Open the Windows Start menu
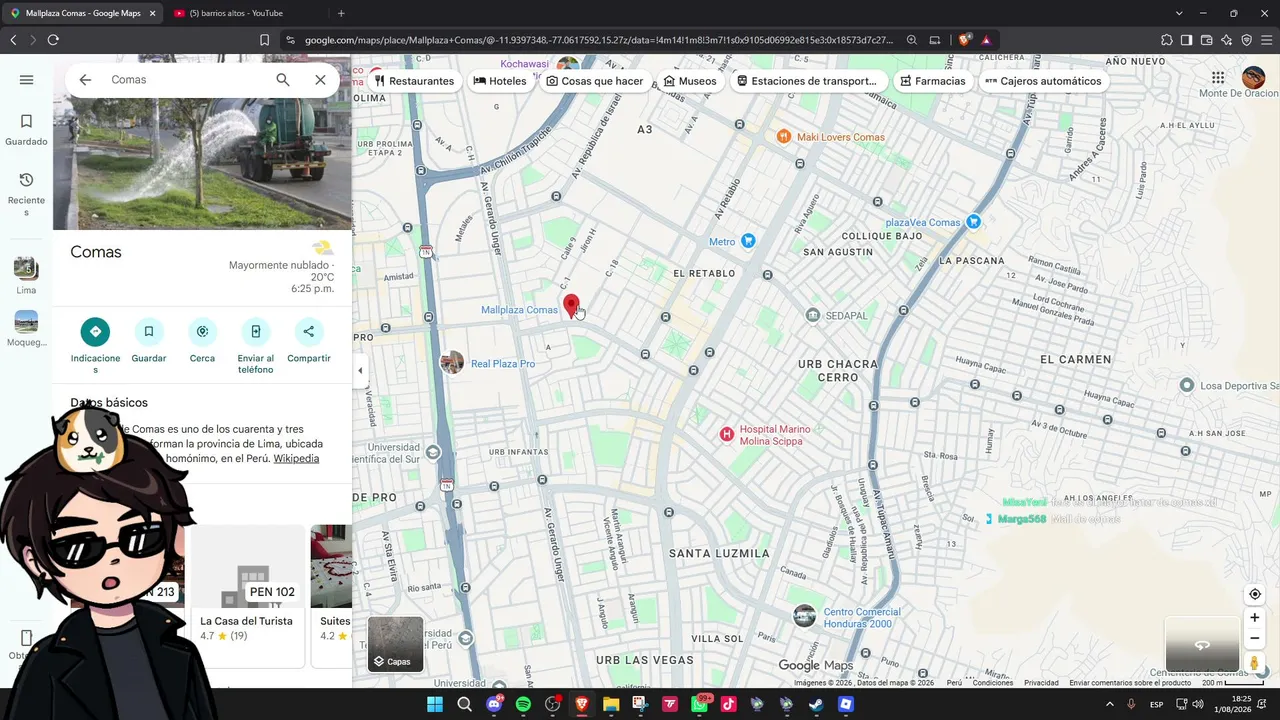 435,704
